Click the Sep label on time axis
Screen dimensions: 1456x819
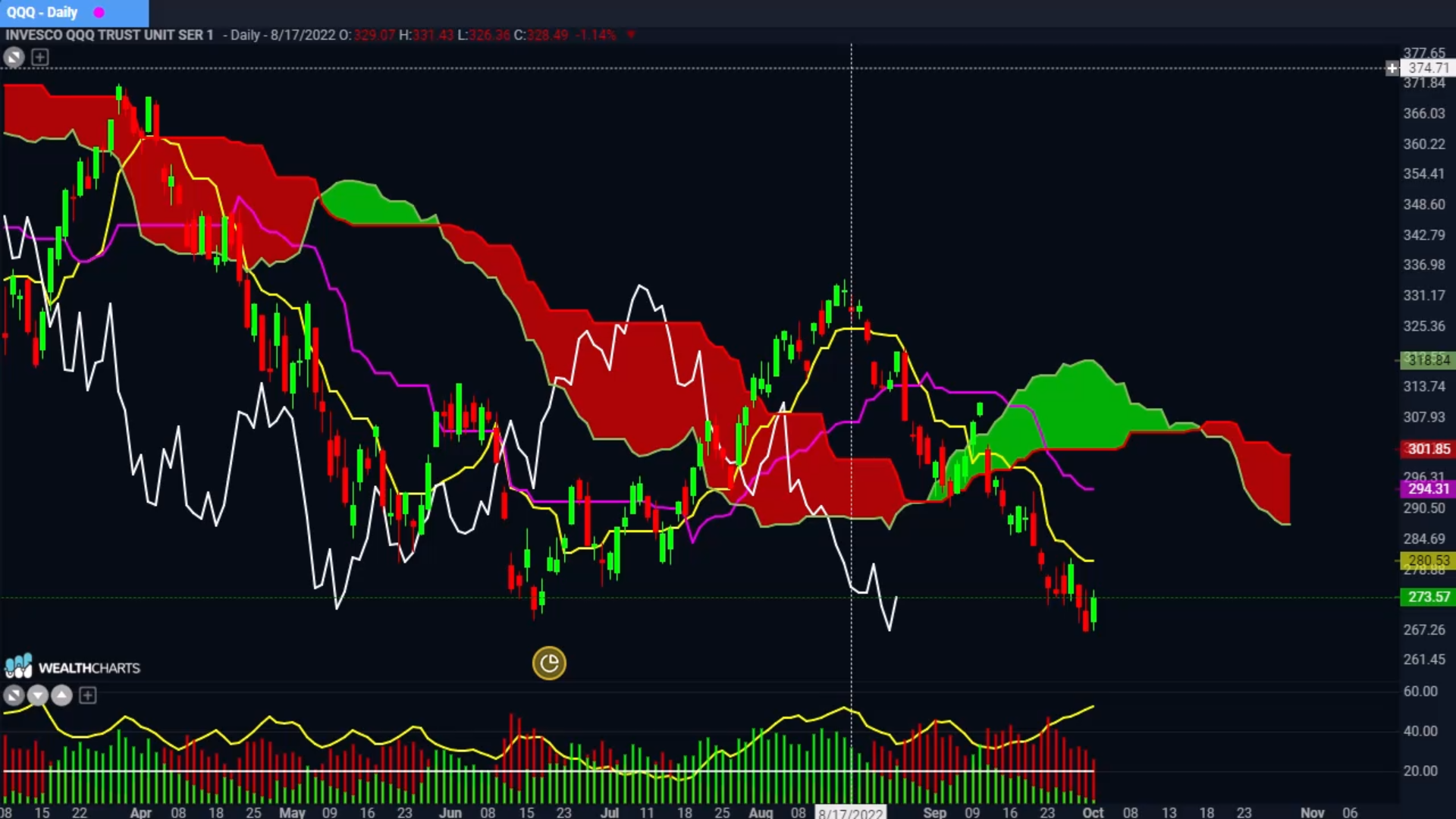point(935,812)
